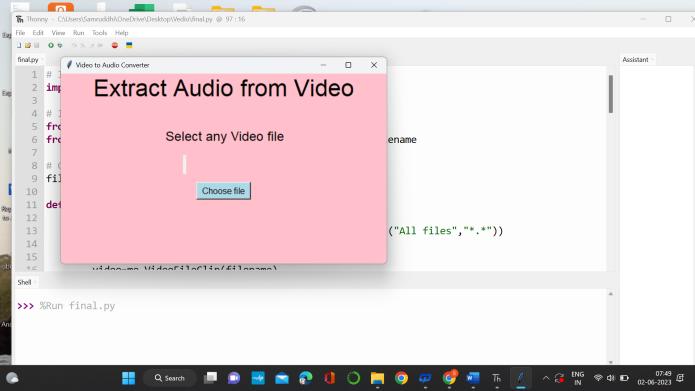Open the Help menu in Thonny
Screen dimensions: 695x391
tap(121, 33)
